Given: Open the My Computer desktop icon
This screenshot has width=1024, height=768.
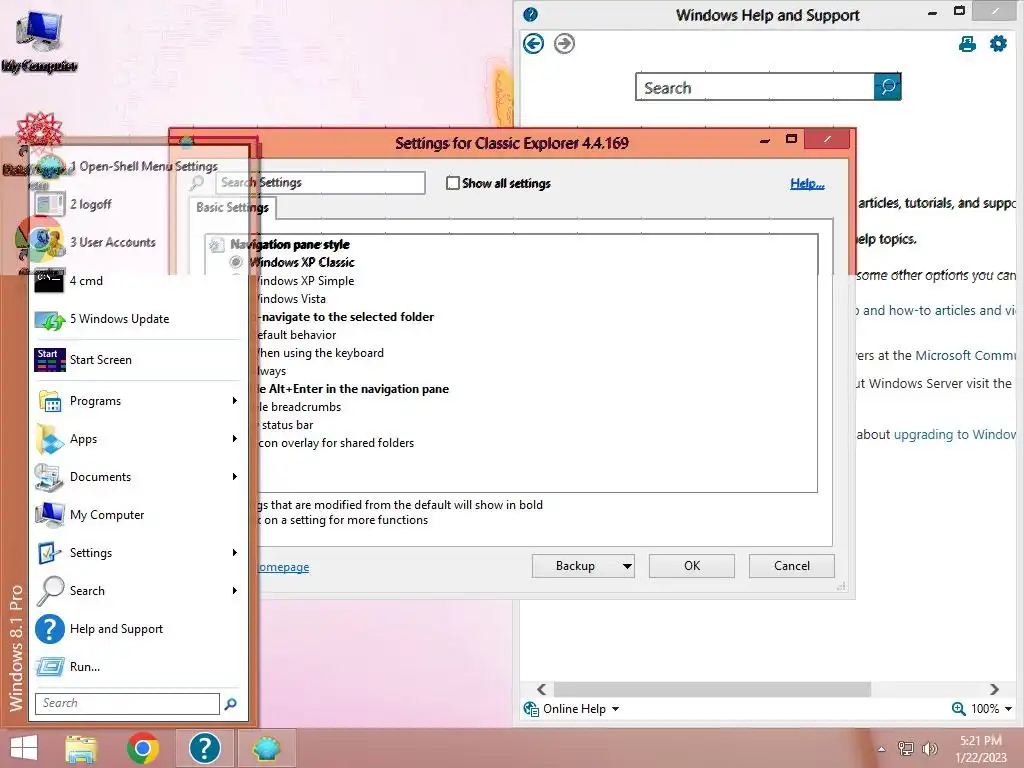Looking at the screenshot, I should pos(39,40).
